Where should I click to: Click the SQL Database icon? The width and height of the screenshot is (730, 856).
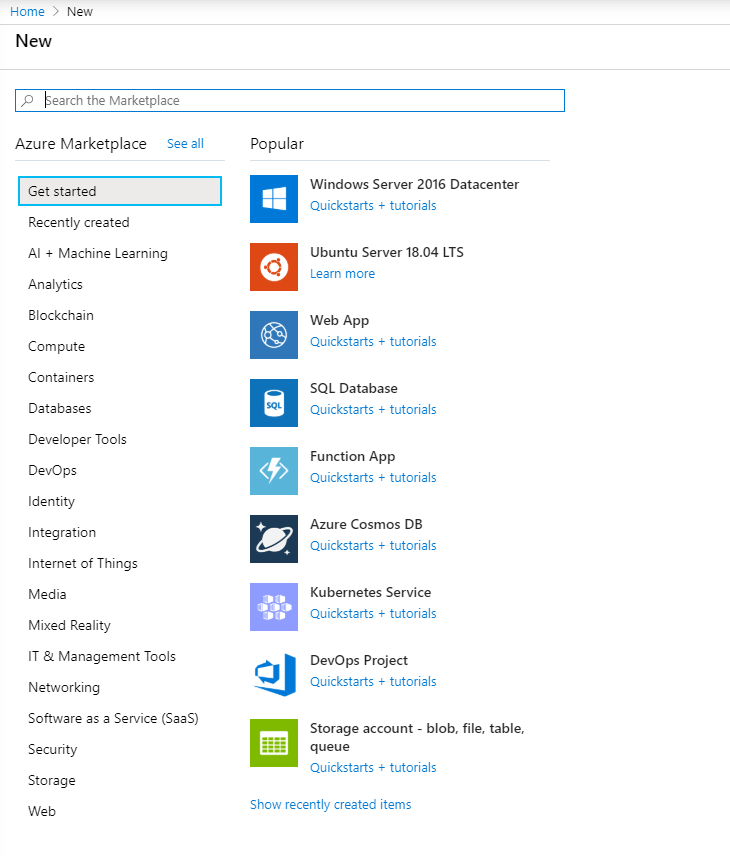pyautogui.click(x=274, y=403)
